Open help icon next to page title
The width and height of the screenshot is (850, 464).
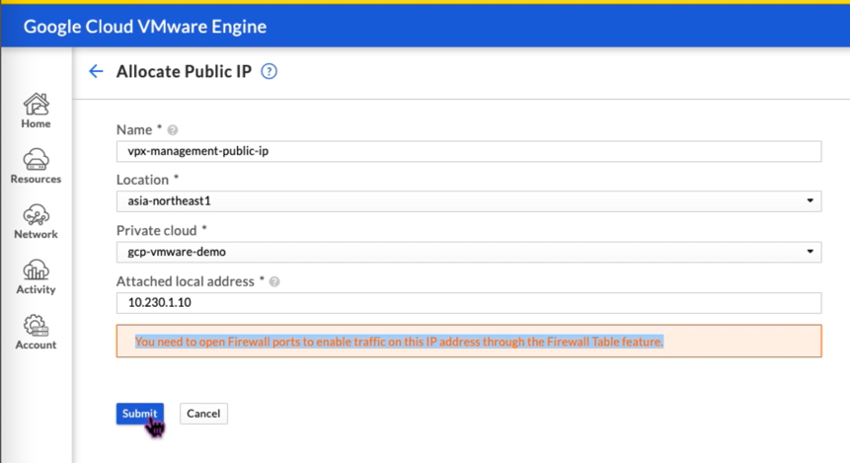[269, 71]
